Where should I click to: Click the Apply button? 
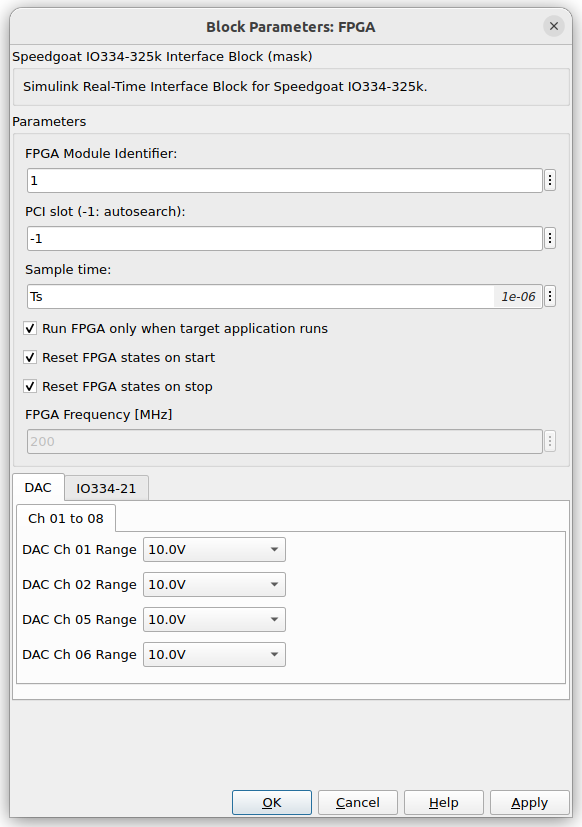[530, 803]
